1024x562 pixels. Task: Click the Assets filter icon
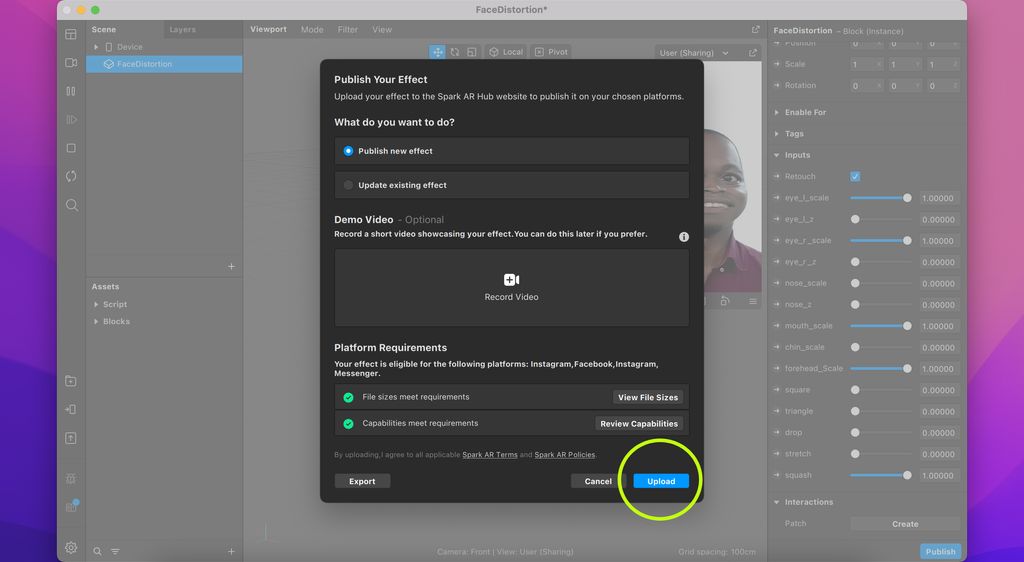point(115,552)
